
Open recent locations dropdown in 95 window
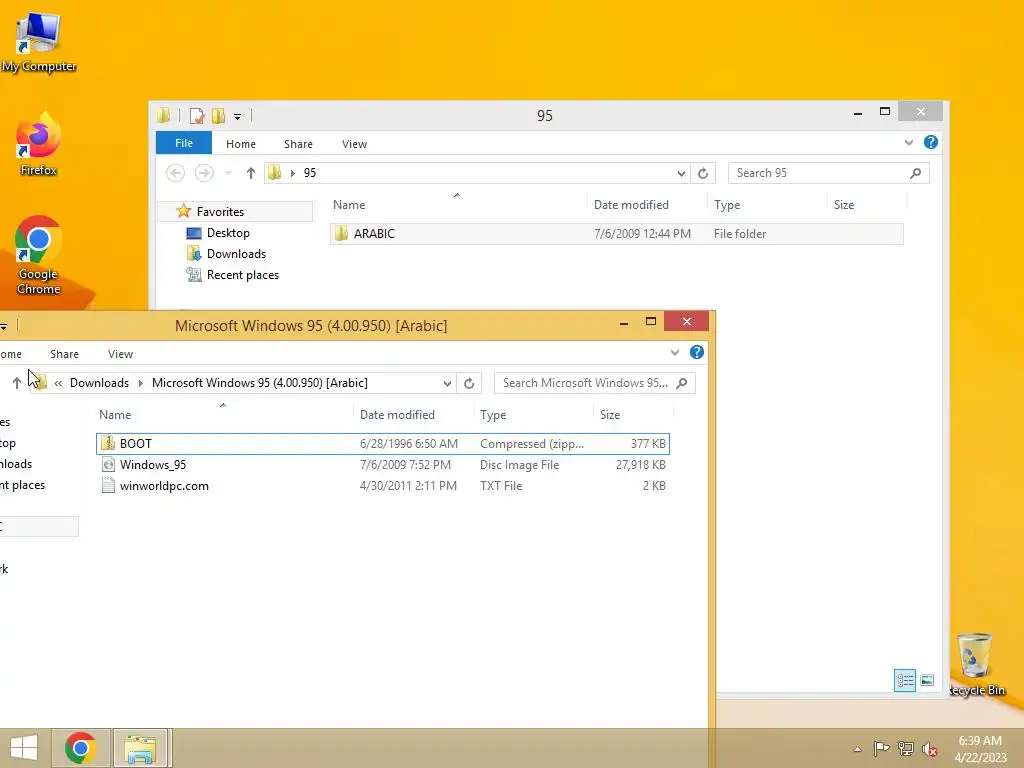(228, 173)
